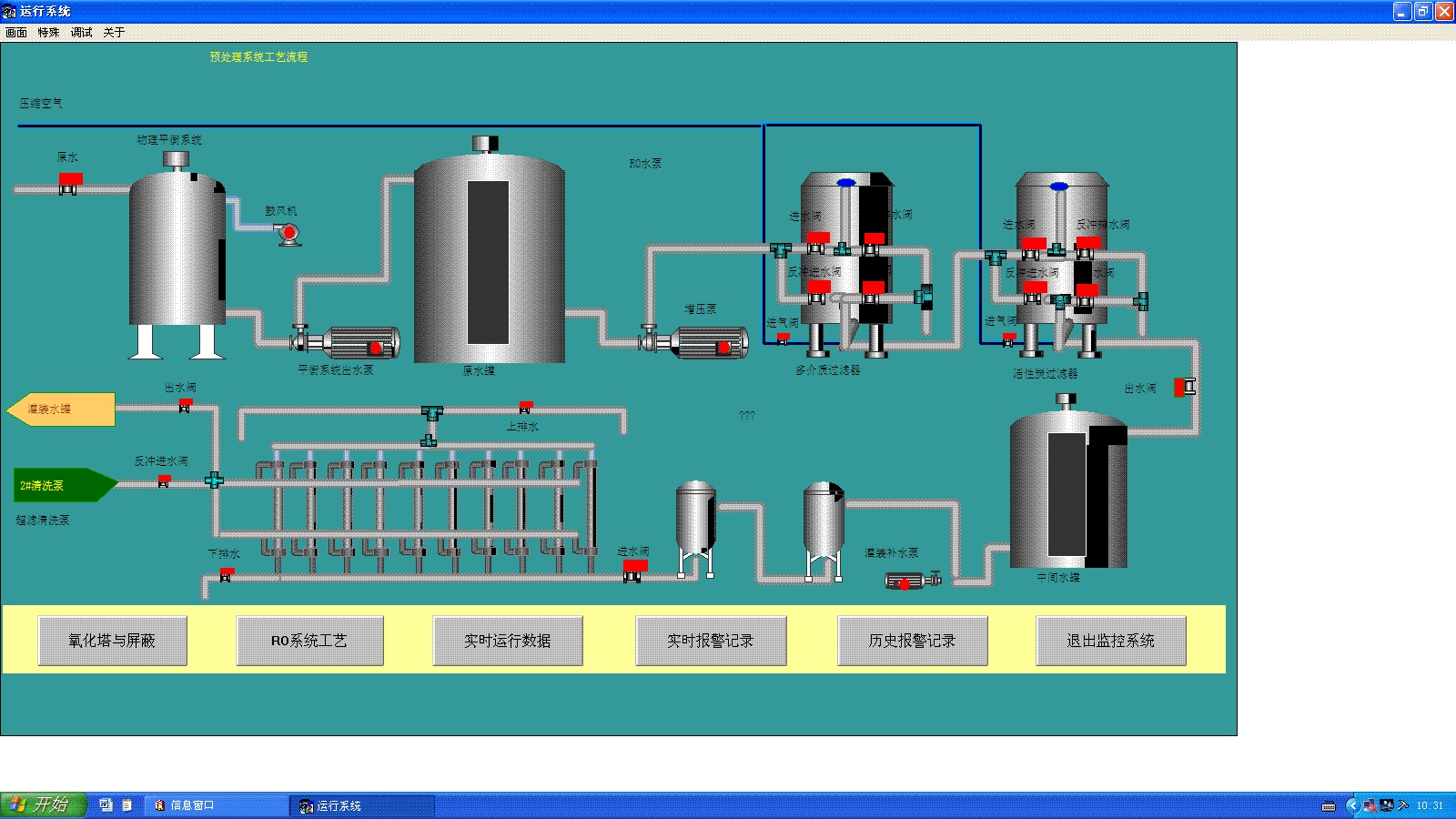Open the 实时报警记录 page
The width and height of the screenshot is (1456, 819).
710,641
